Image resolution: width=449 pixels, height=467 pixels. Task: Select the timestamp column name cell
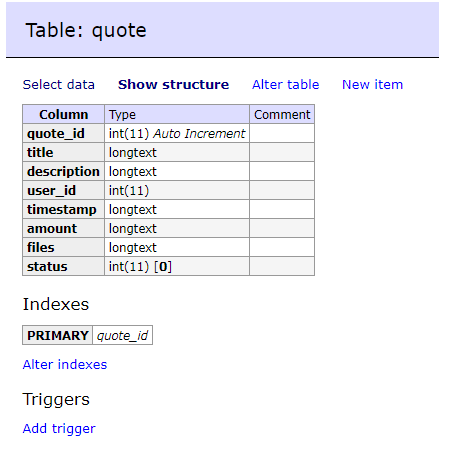(63, 210)
